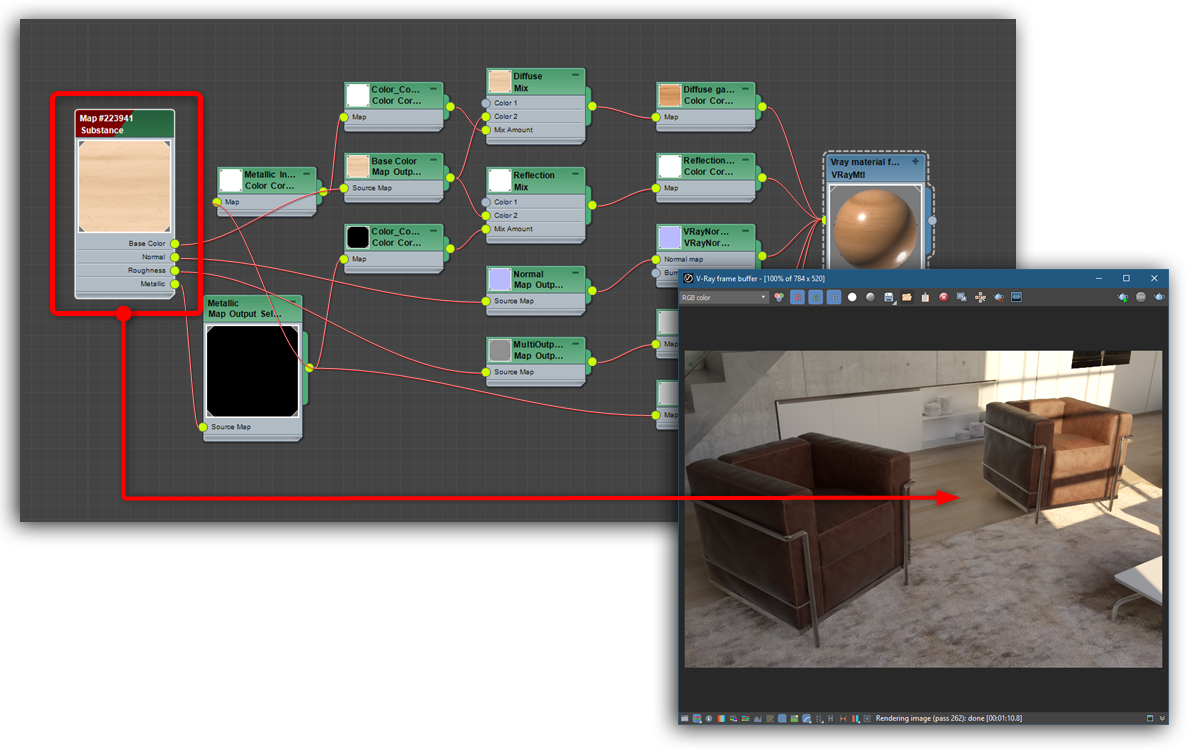Toggle the green channel in frame buffer
Screen dimensions: 1200x750
pos(815,297)
